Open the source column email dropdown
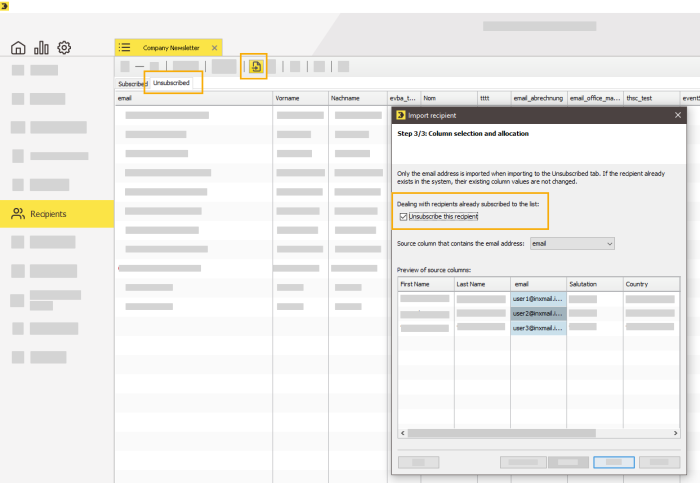 (x=572, y=244)
